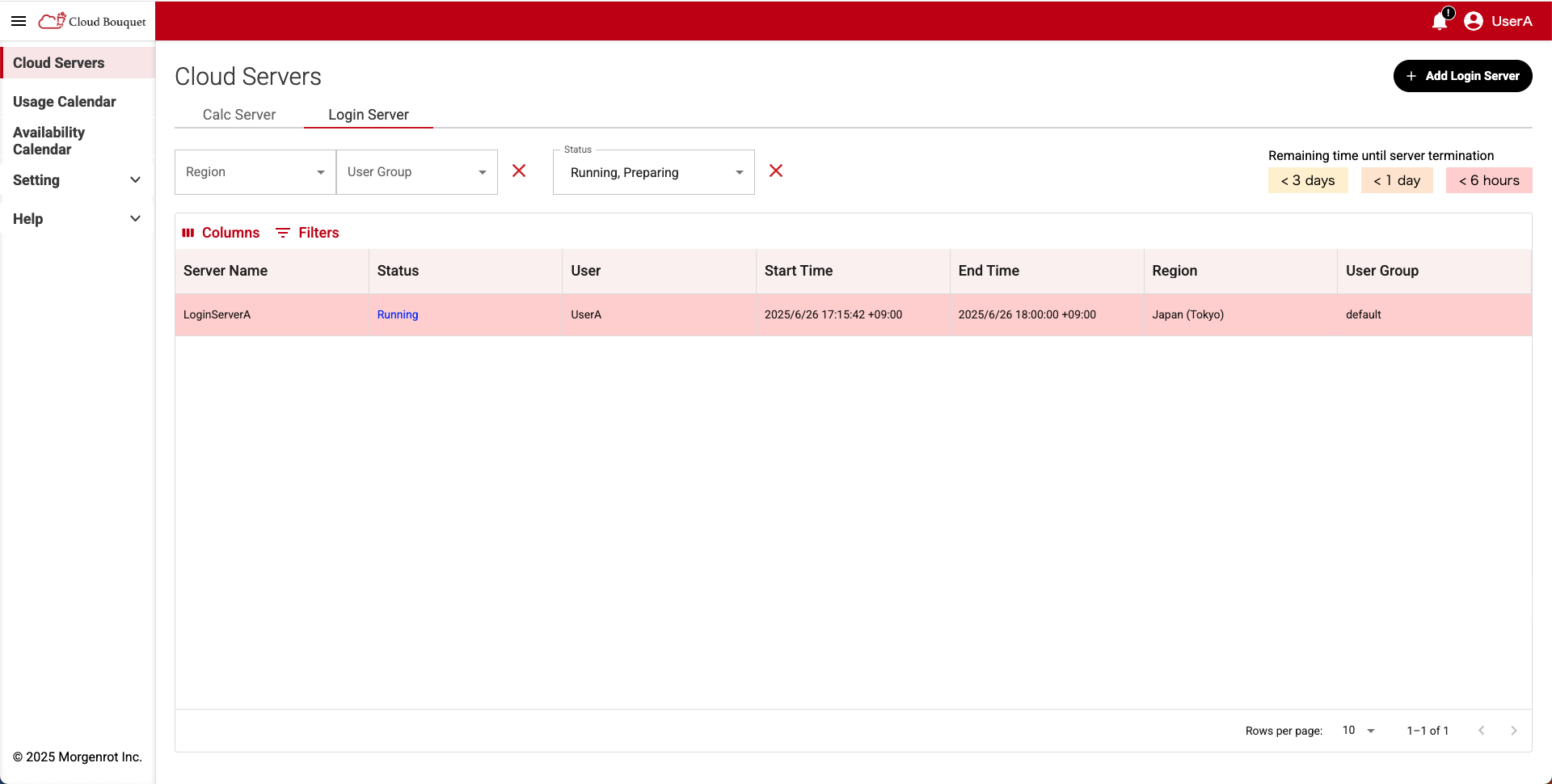Screen dimensions: 1552x784
Task: Open the notifications bell
Action: point(1440,21)
